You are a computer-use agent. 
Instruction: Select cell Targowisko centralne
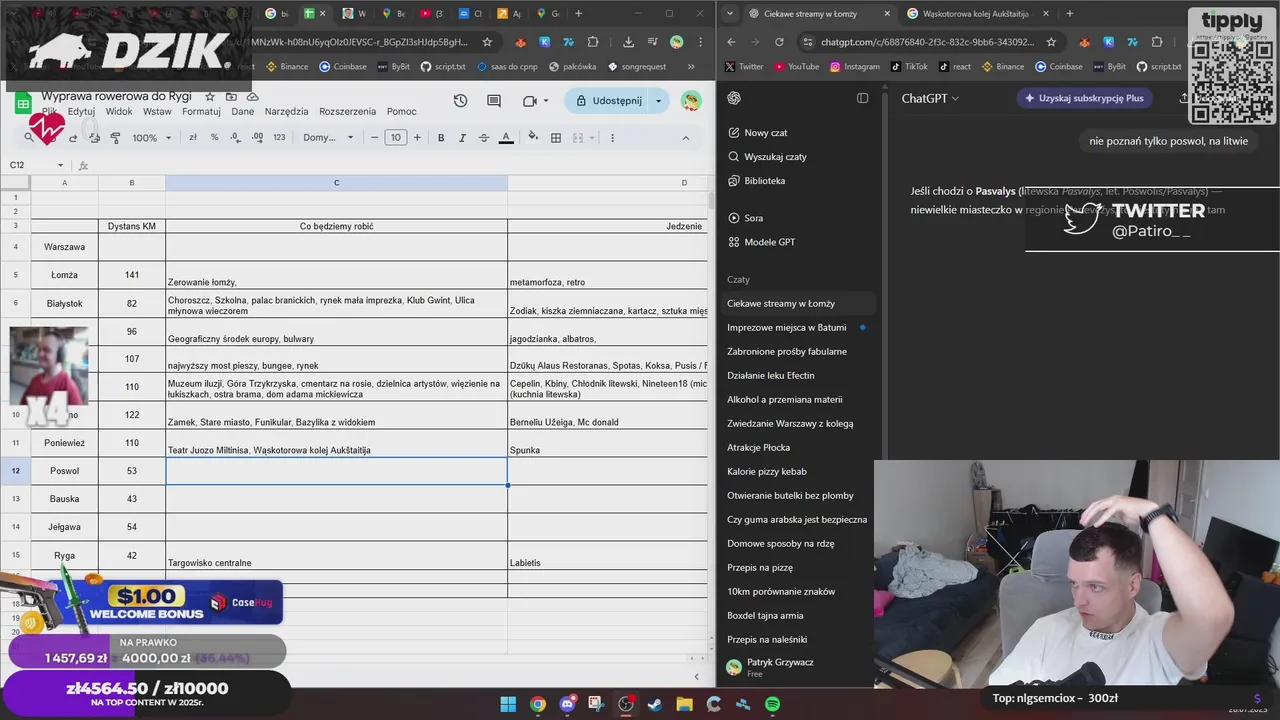[337, 555]
